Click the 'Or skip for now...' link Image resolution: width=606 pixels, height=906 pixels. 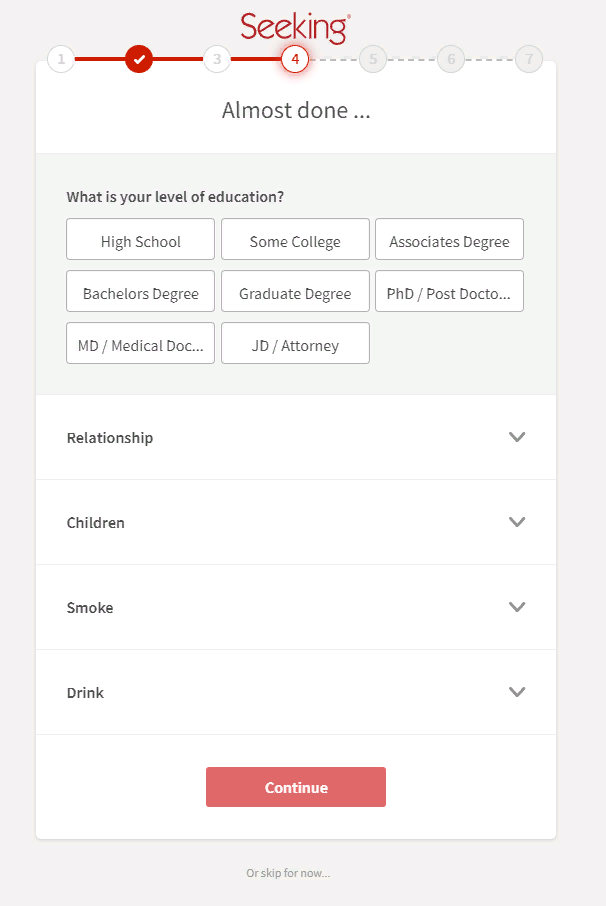point(288,873)
